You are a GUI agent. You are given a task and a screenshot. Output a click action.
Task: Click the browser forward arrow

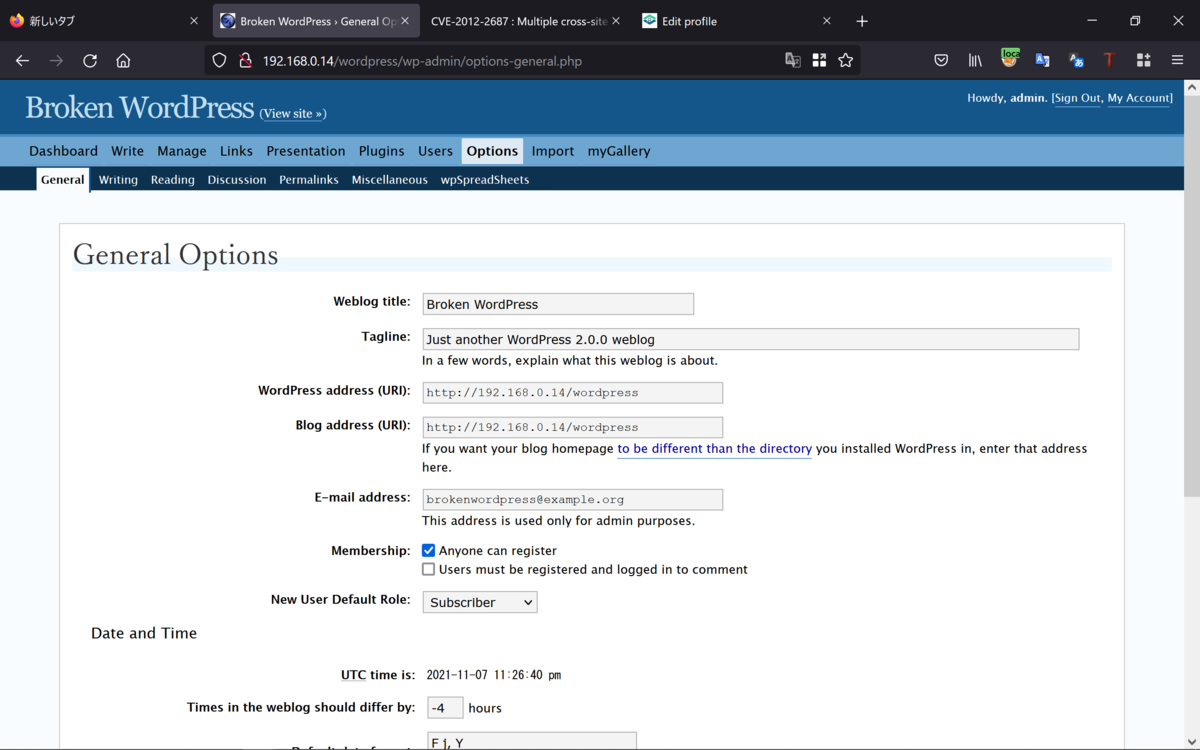(x=56, y=61)
